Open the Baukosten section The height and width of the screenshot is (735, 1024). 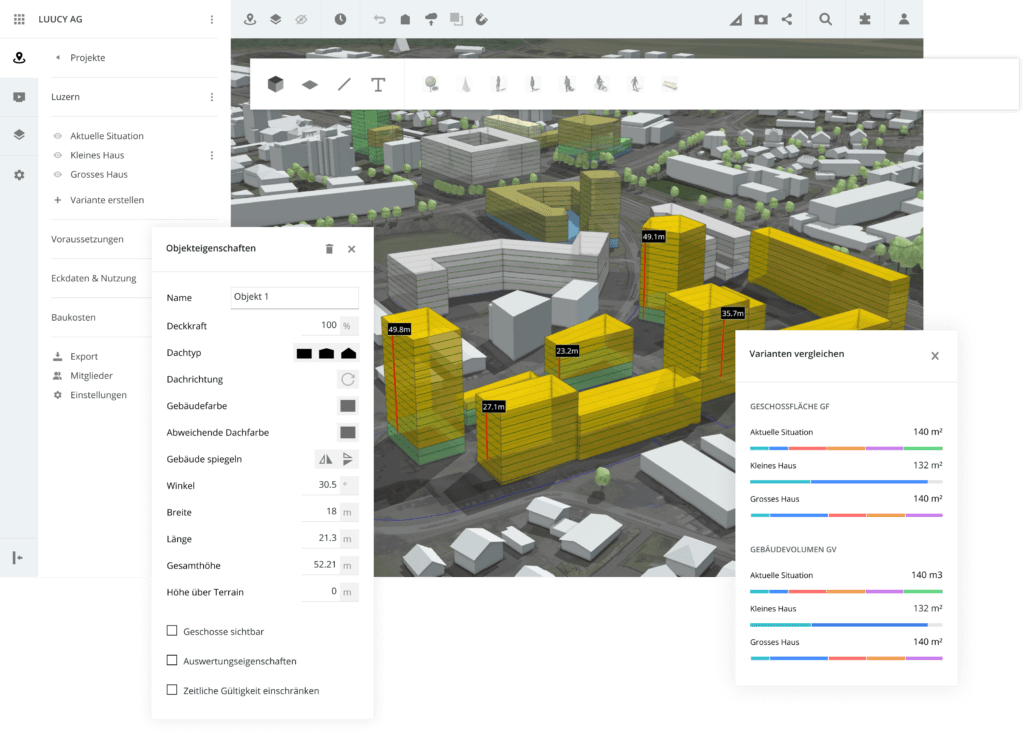point(73,317)
